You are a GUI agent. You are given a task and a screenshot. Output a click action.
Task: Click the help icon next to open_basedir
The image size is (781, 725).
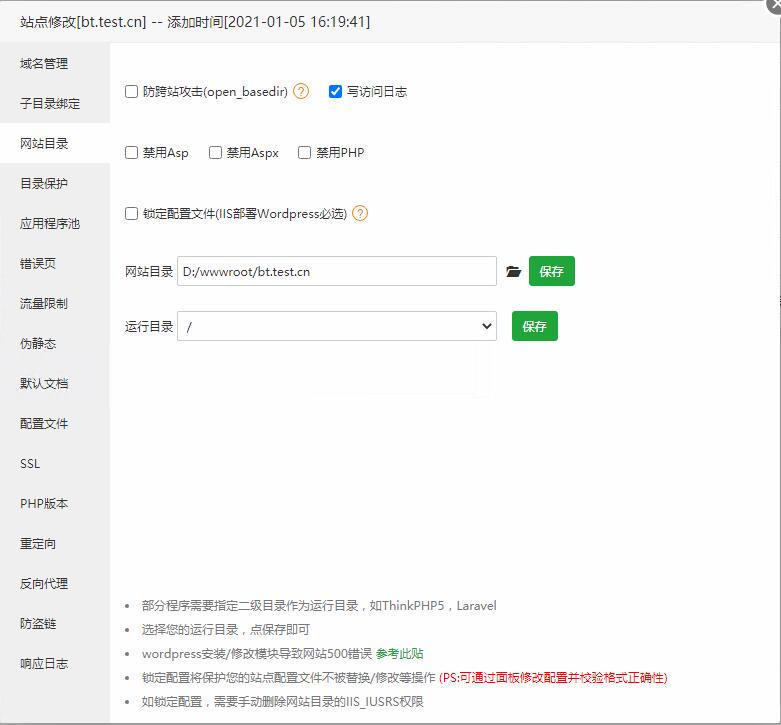(x=301, y=92)
